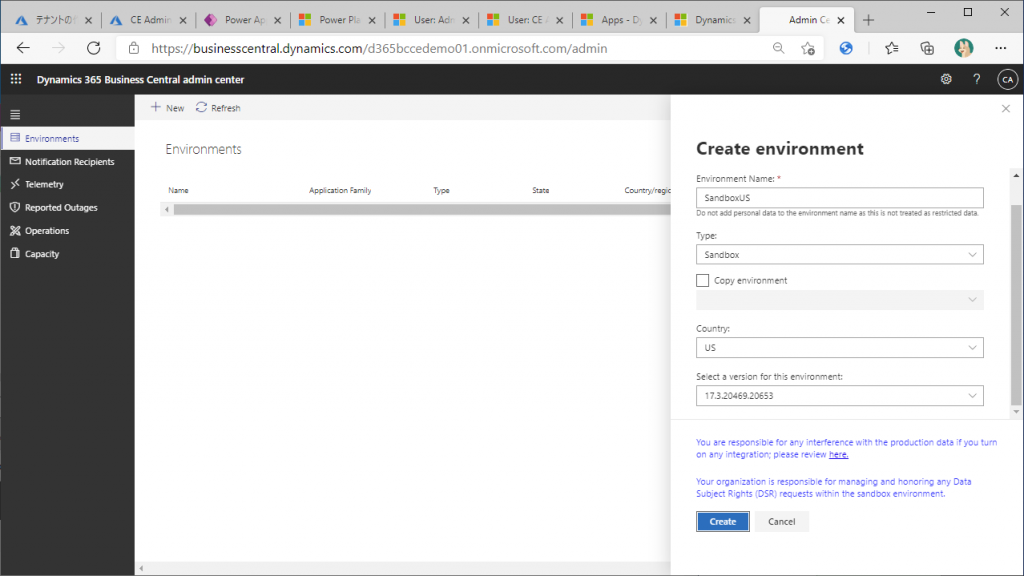Expand the Type dropdown showing Sandbox
This screenshot has height=576, width=1024.
point(839,255)
